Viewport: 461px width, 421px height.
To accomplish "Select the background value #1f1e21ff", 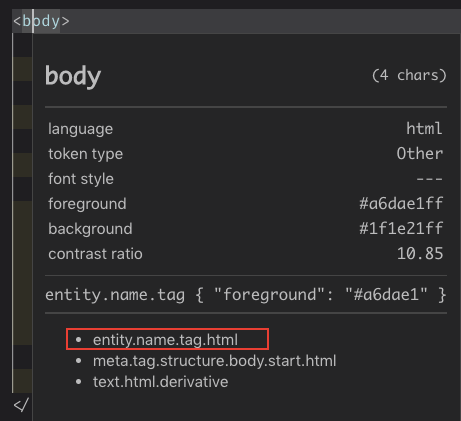I will tap(401, 228).
